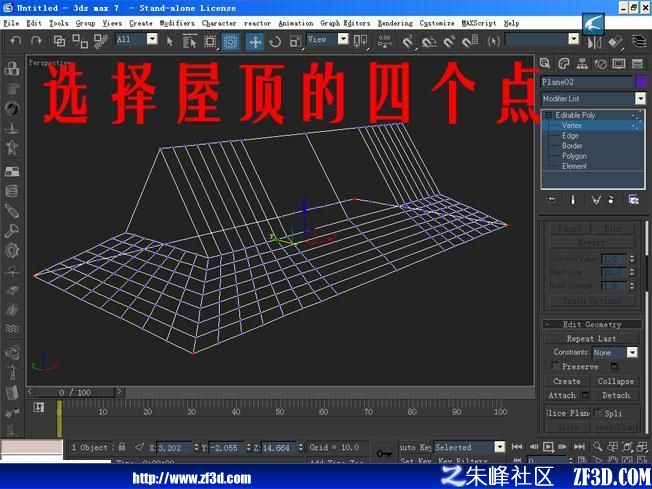Click the Mirror tool icon

tap(595, 42)
